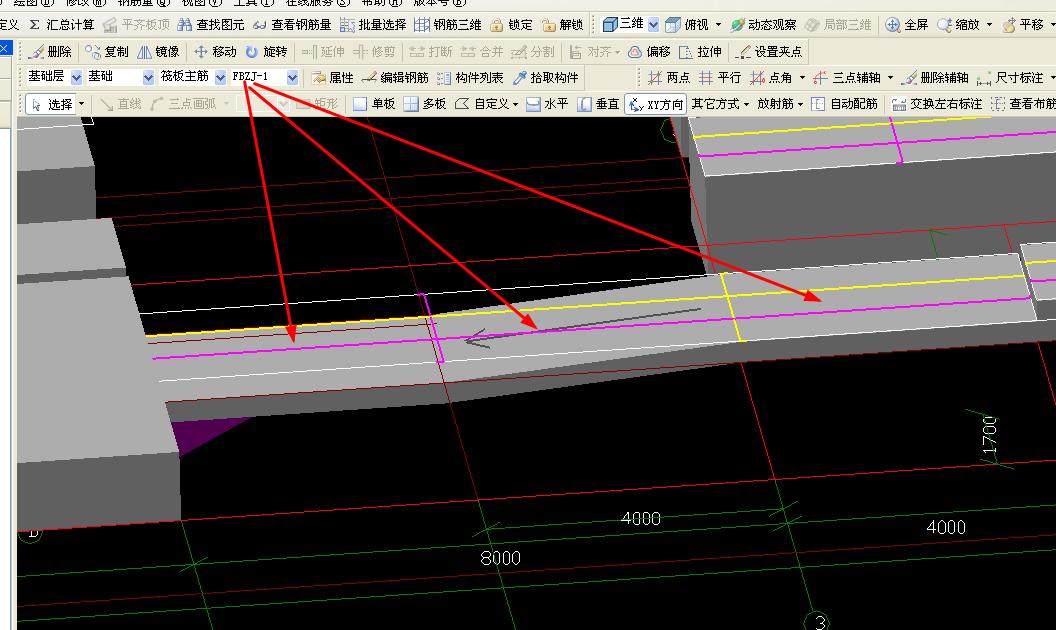
Task: Click the 8000 dimension label
Action: [x=500, y=558]
